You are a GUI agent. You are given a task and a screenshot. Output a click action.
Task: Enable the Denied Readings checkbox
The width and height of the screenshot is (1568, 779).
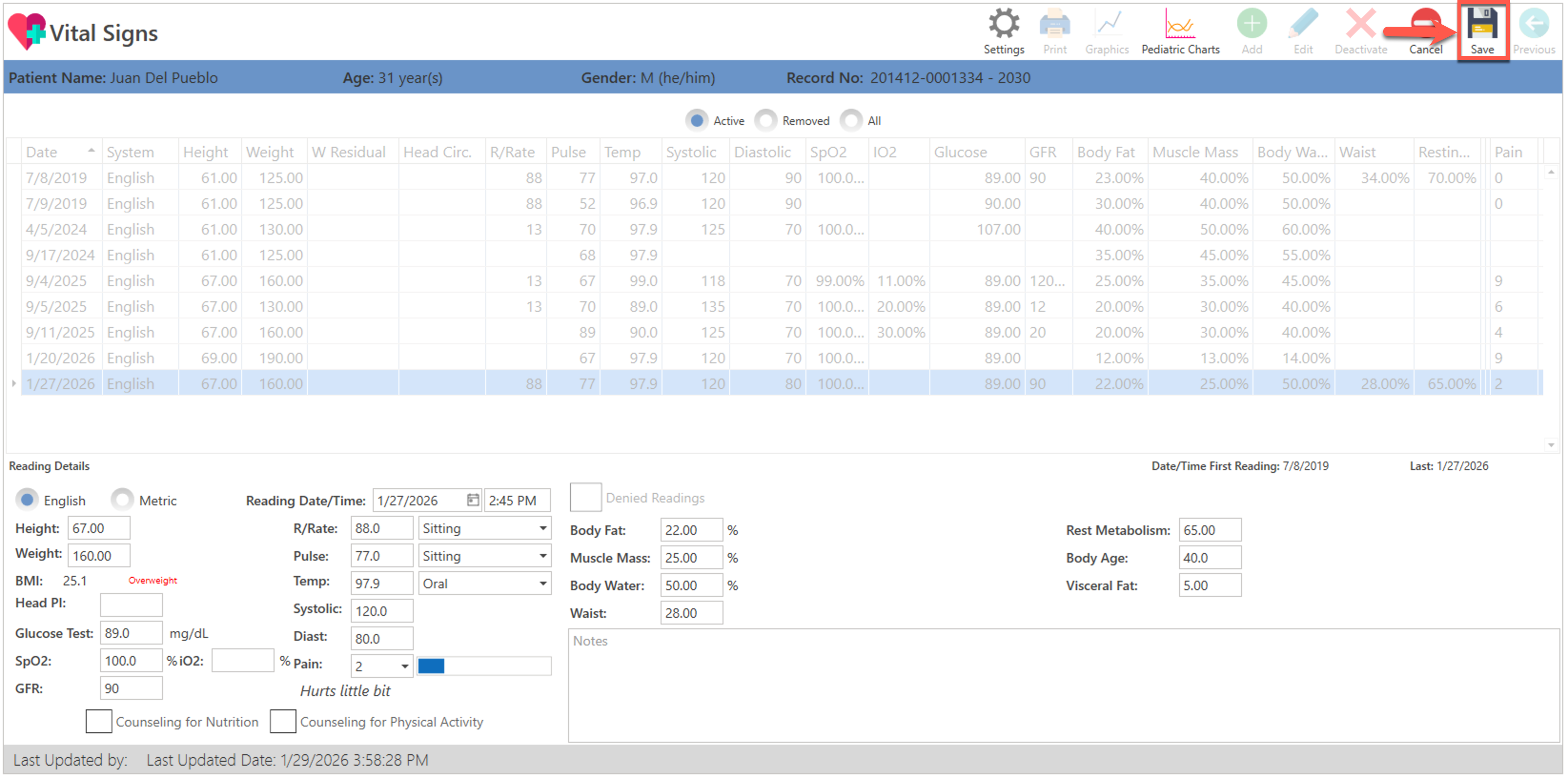tap(585, 498)
